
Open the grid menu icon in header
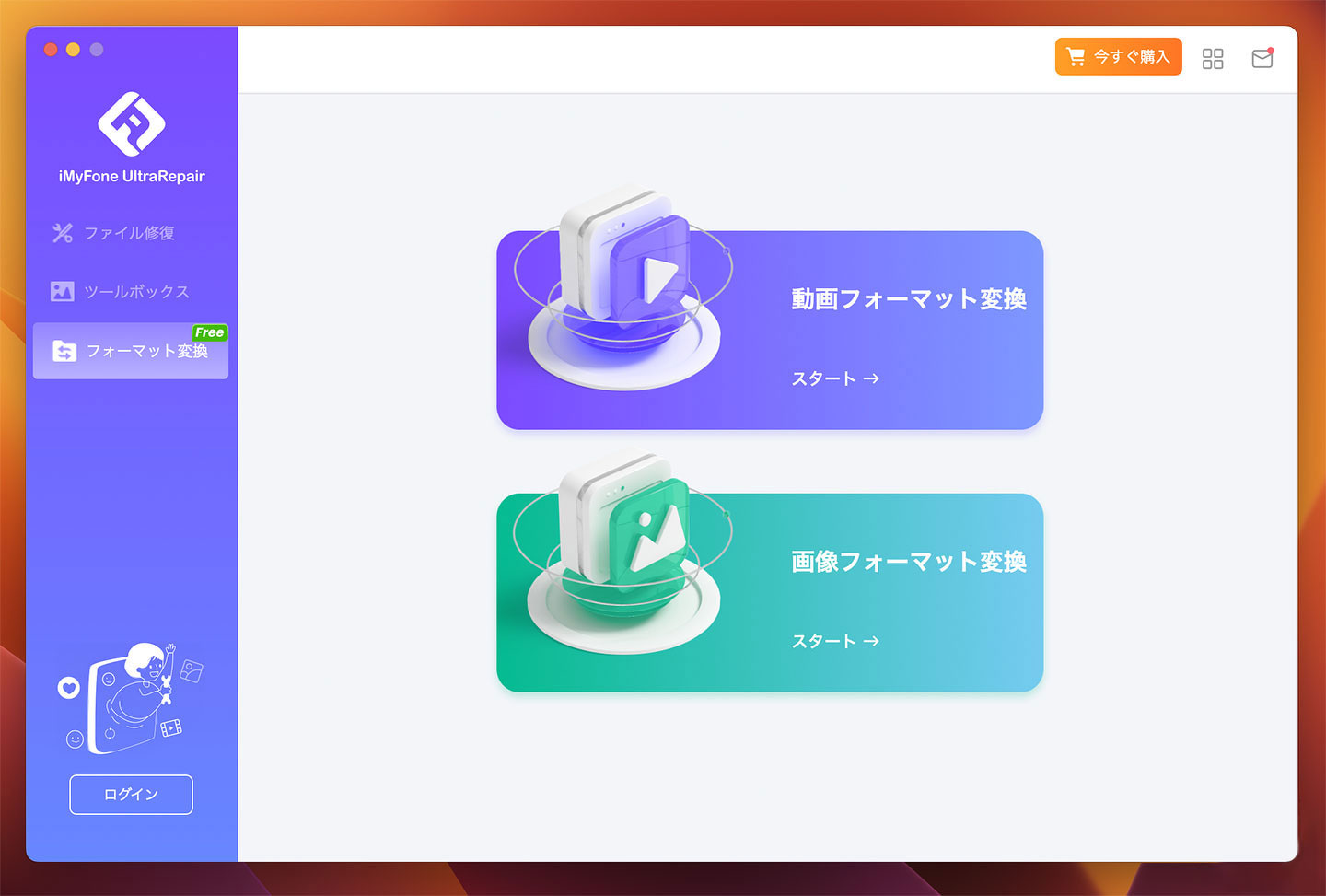[x=1213, y=59]
